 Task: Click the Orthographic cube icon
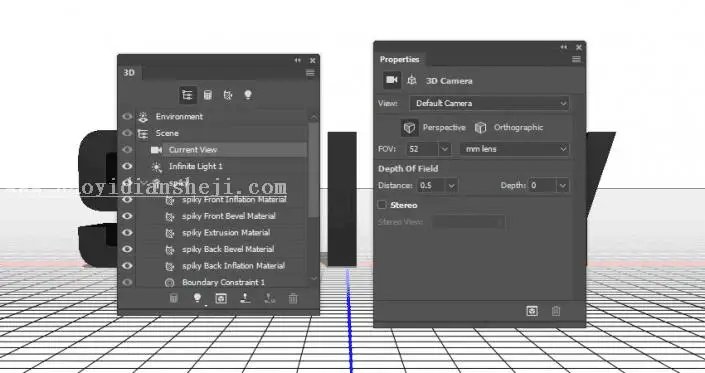pyautogui.click(x=481, y=128)
